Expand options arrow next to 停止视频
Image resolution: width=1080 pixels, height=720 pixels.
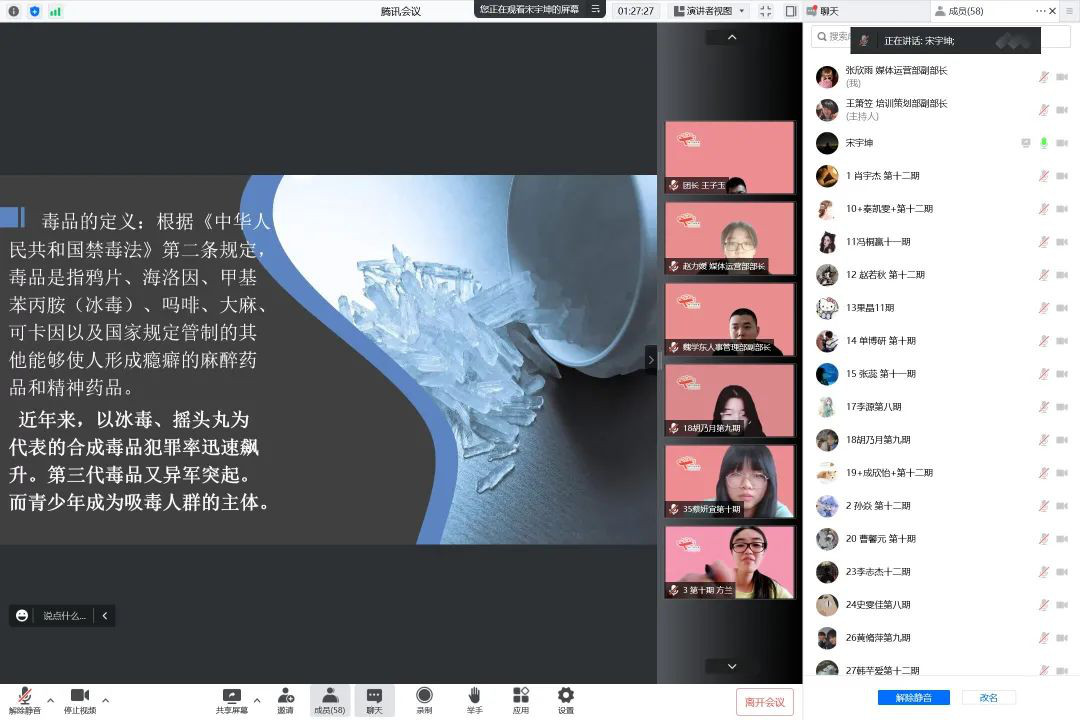coord(106,699)
